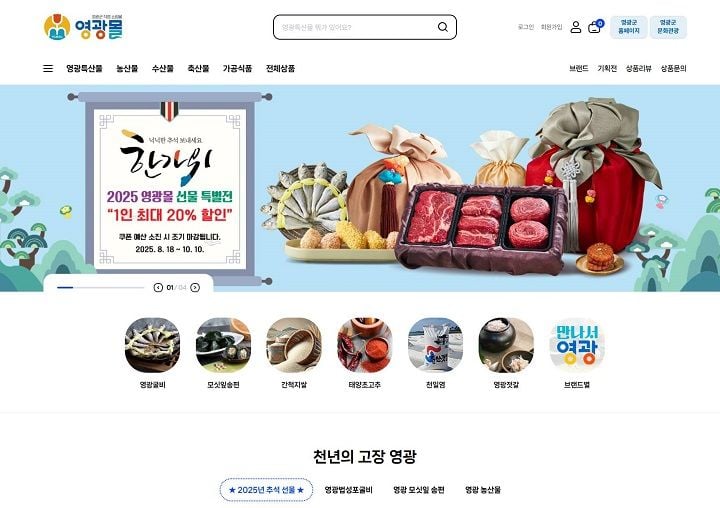This screenshot has height=508, width=720.
Task: Click the search magnifier icon
Action: tap(443, 27)
